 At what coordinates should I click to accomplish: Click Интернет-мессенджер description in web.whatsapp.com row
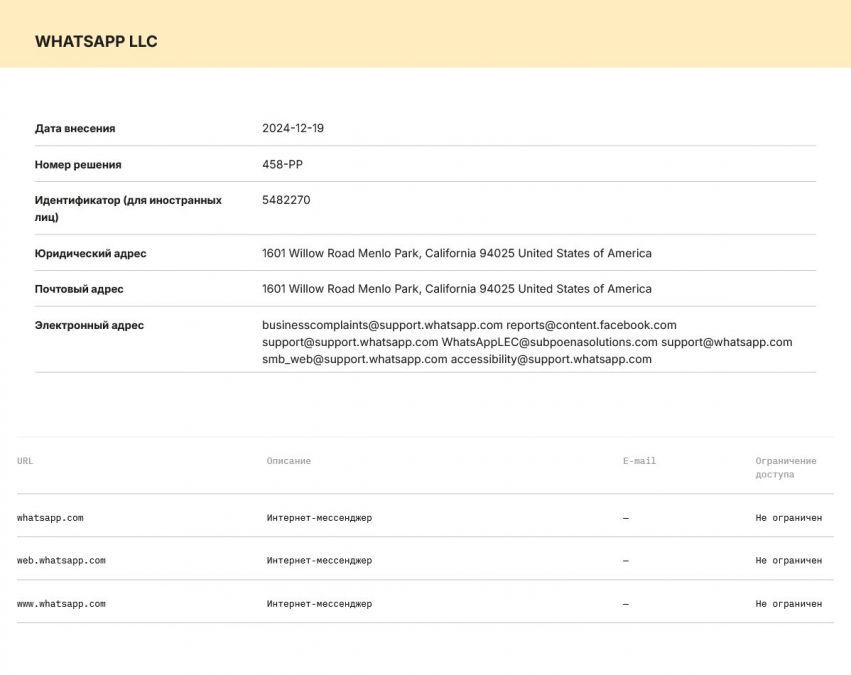pyautogui.click(x=319, y=561)
